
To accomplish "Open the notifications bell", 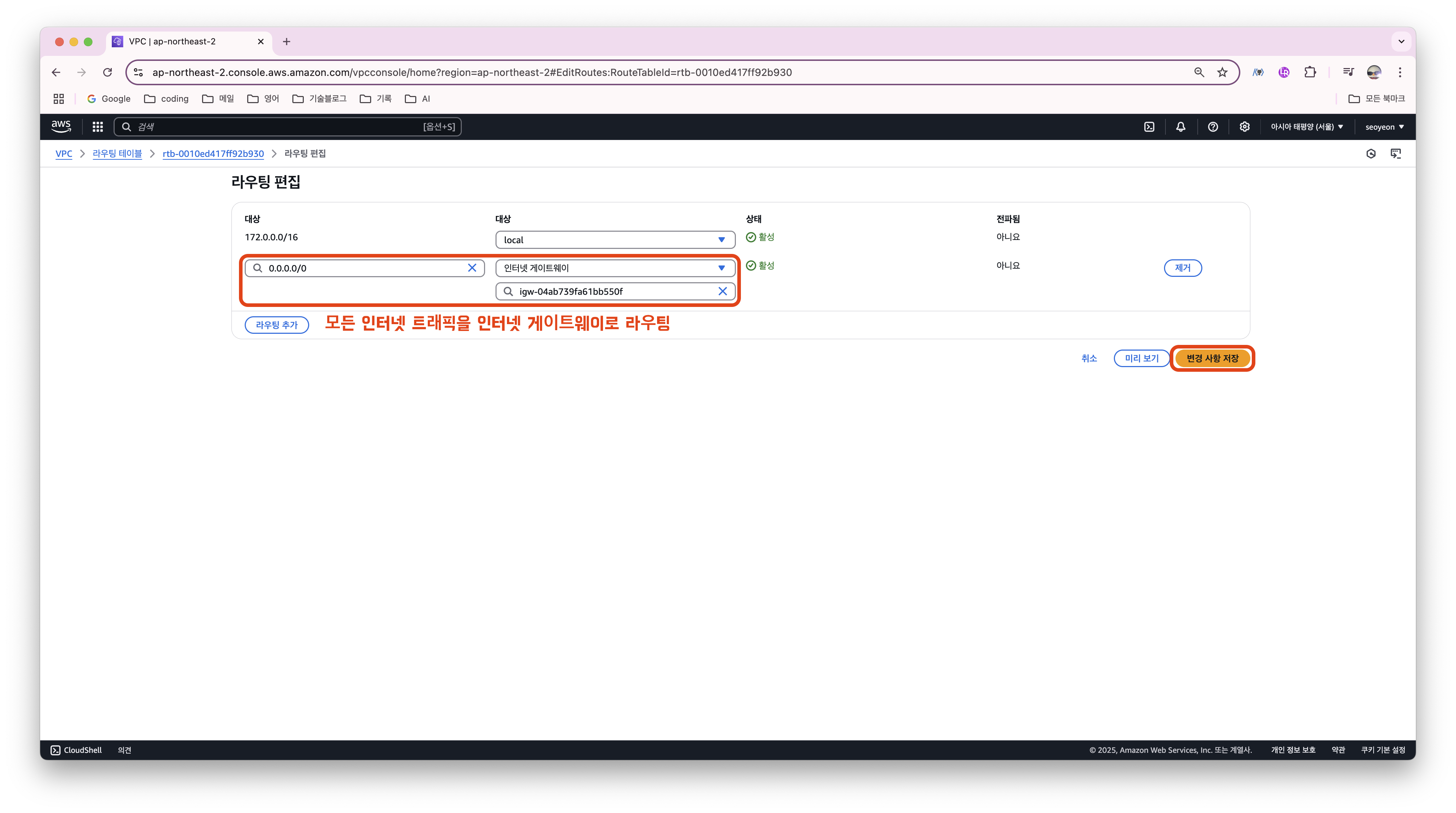I will click(1181, 126).
